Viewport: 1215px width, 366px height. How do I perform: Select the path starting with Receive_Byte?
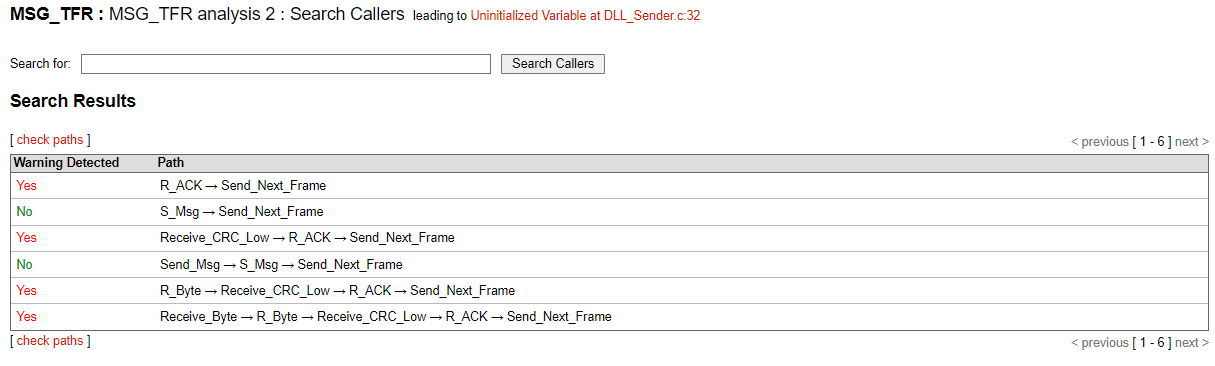(x=385, y=316)
